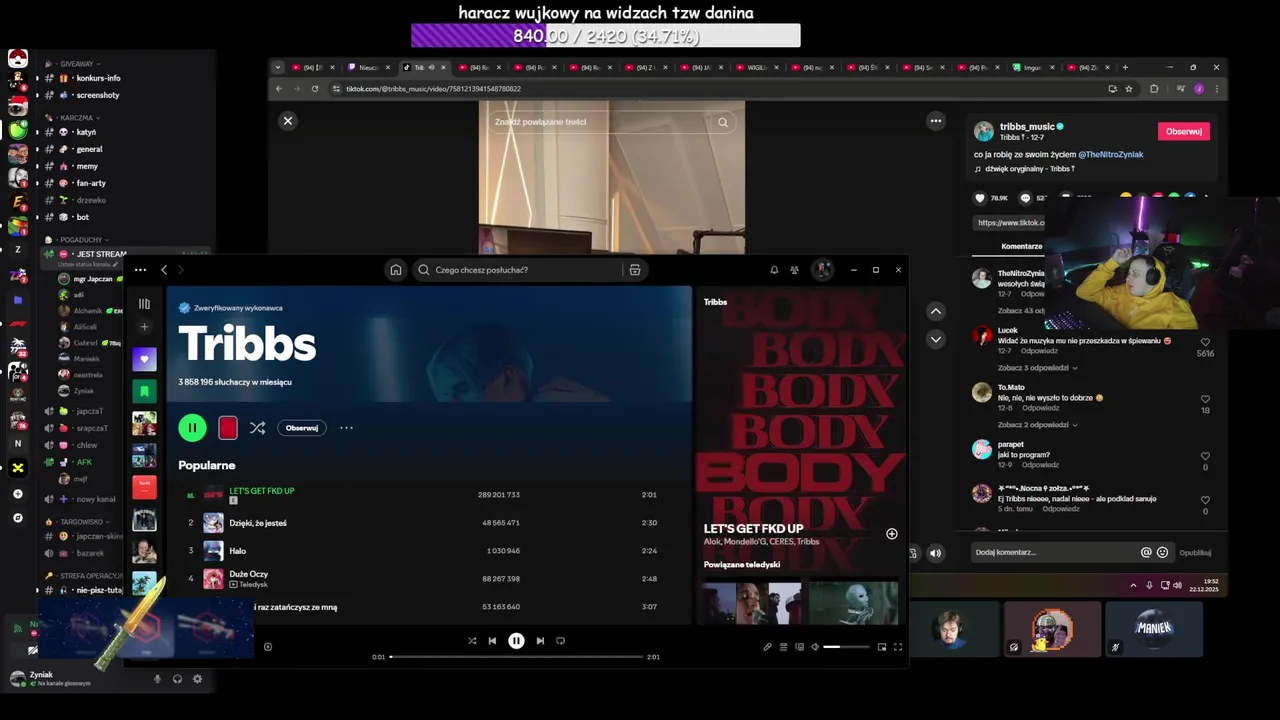The height and width of the screenshot is (720, 1280).
Task: Switch to Komentarze tab
Action: click(1022, 246)
